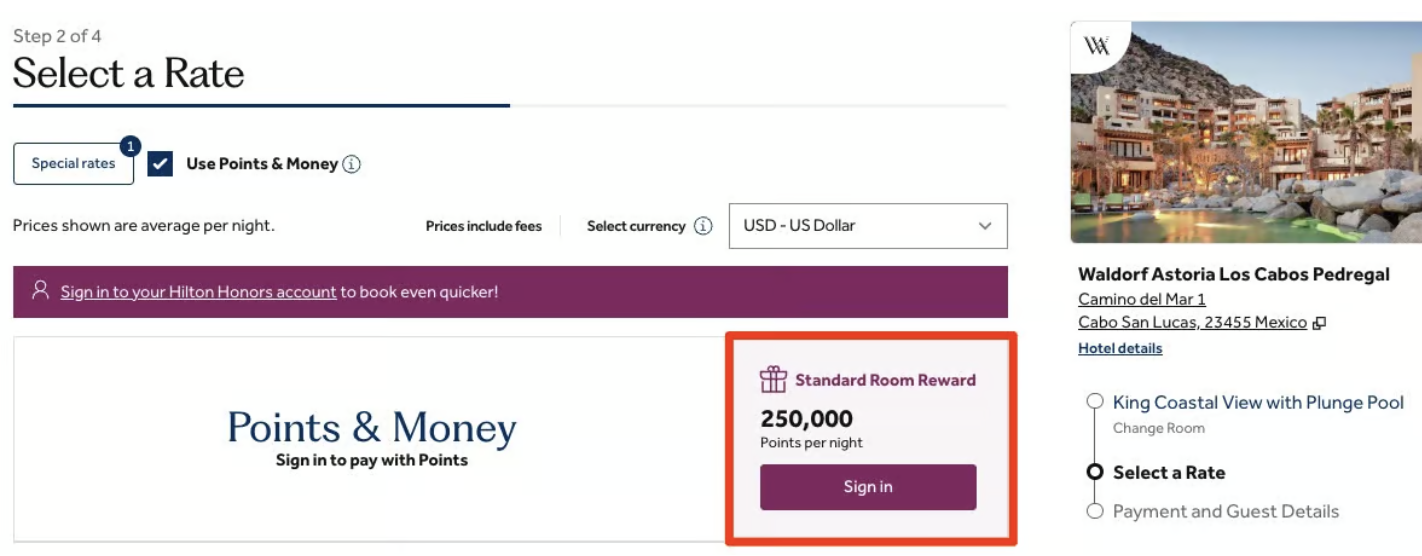This screenshot has height=556, width=1422.
Task: Click the chevron arrow in the currency selector
Action: coord(985,226)
